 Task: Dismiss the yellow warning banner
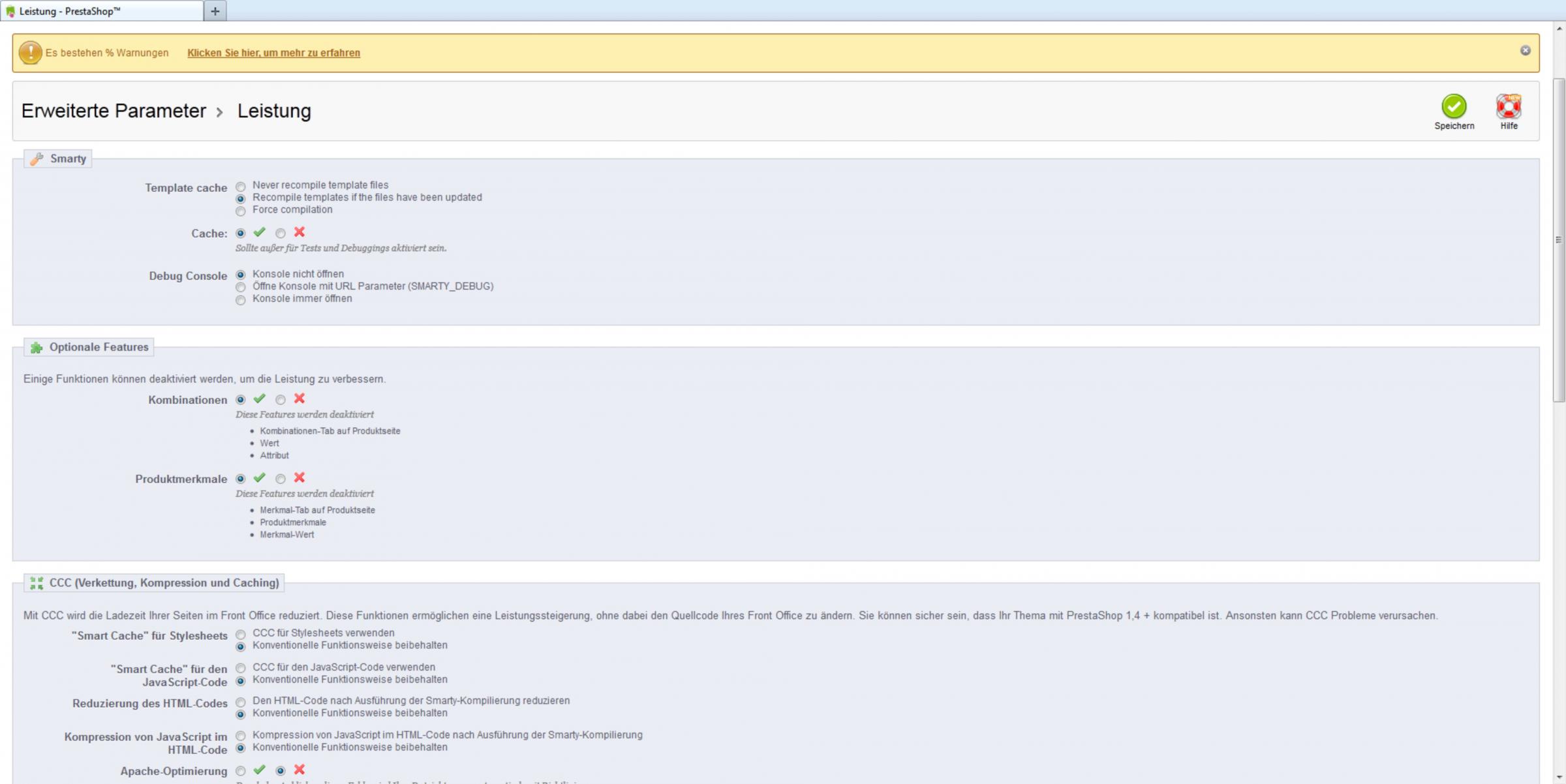point(1525,50)
